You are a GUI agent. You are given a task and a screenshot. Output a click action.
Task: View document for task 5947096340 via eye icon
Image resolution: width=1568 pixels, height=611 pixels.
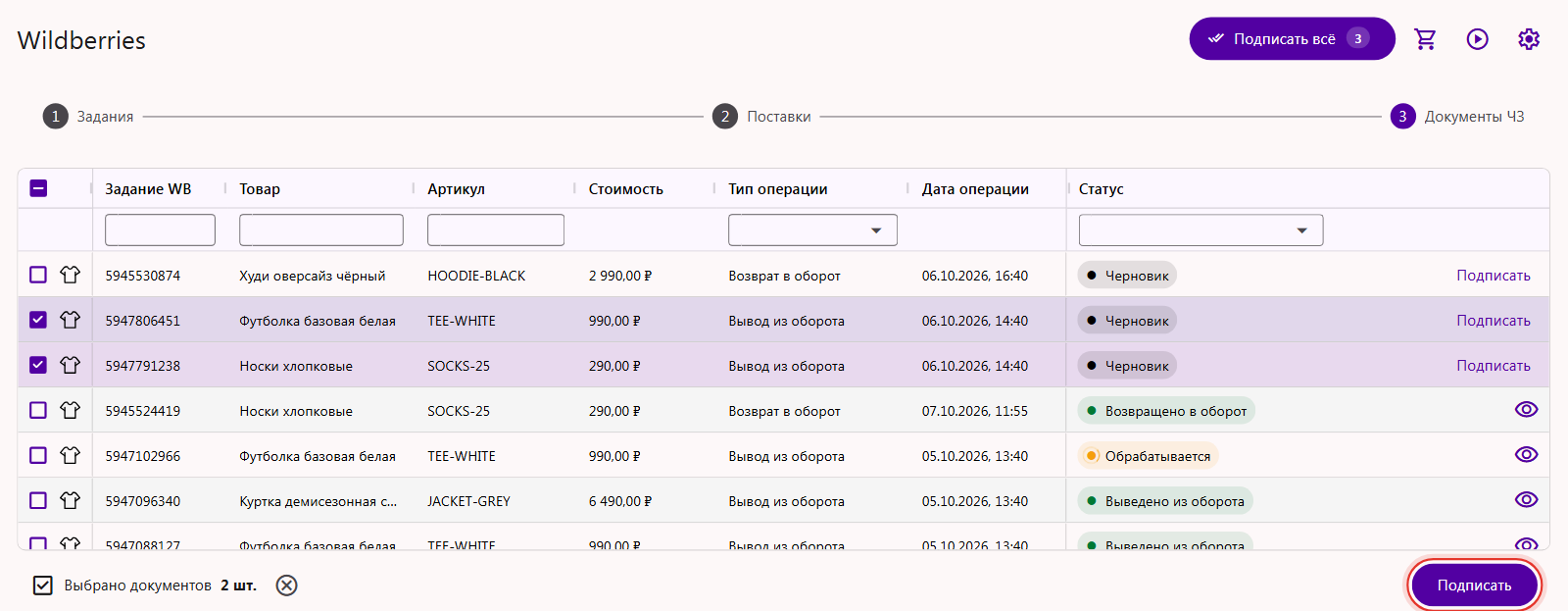(1526, 500)
